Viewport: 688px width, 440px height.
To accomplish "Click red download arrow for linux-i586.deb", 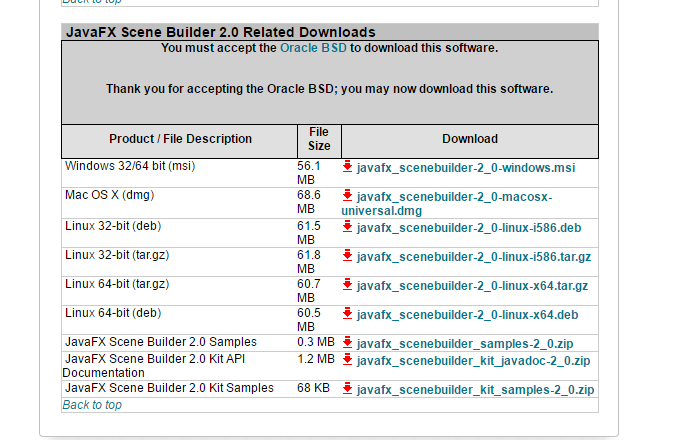I will pos(348,227).
